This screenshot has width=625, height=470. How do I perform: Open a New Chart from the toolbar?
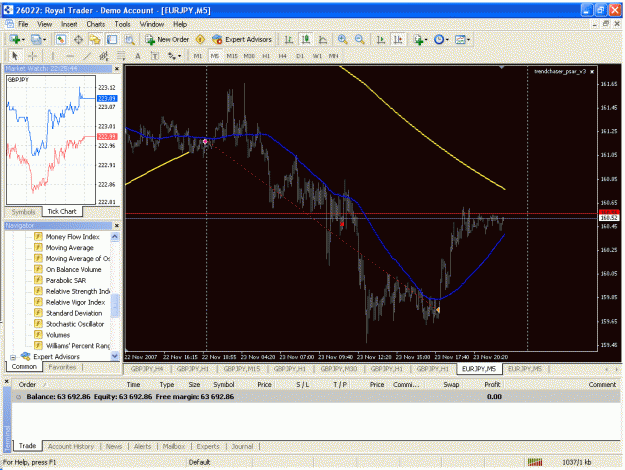coord(15,39)
